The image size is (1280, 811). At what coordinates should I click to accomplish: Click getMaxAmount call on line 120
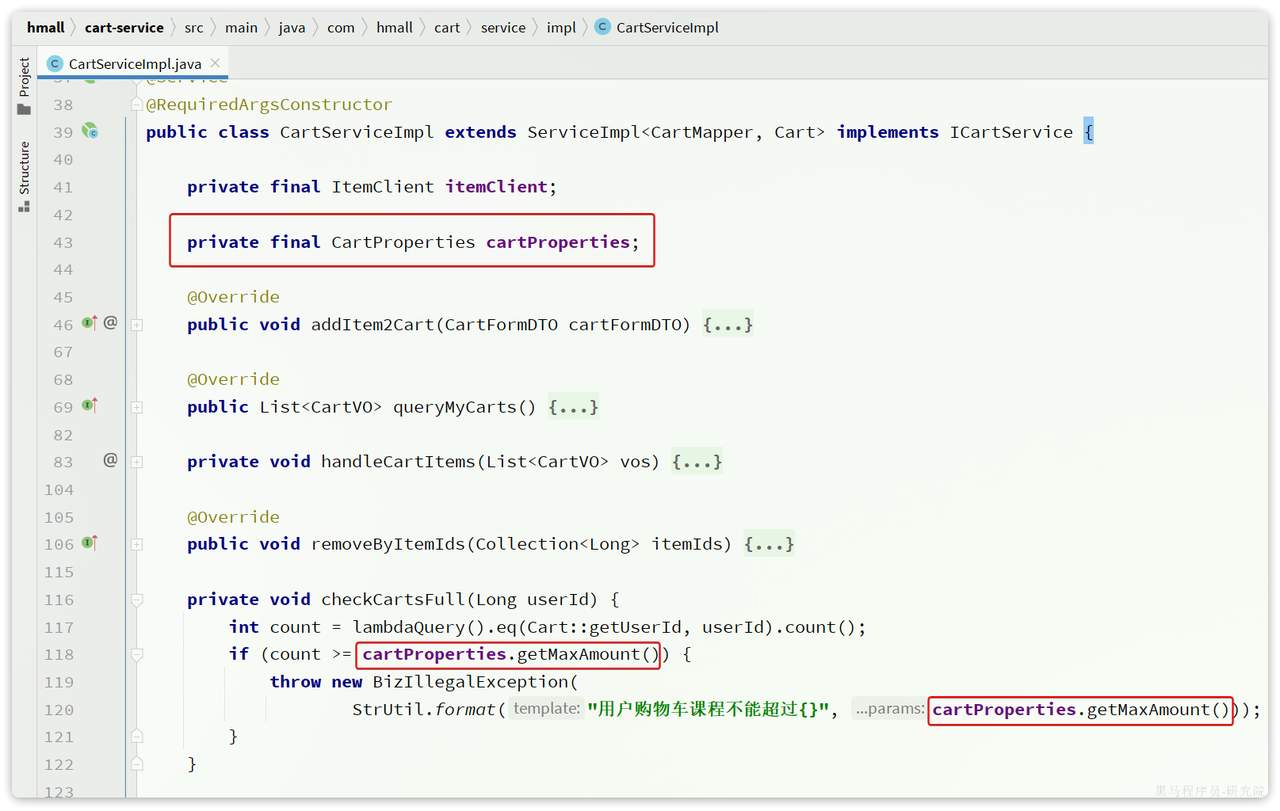(1148, 710)
